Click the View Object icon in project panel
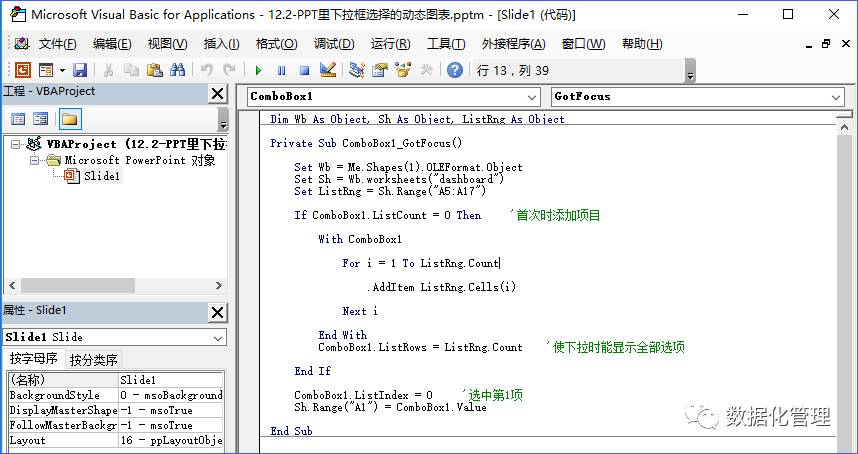The image size is (858, 454). [x=40, y=119]
